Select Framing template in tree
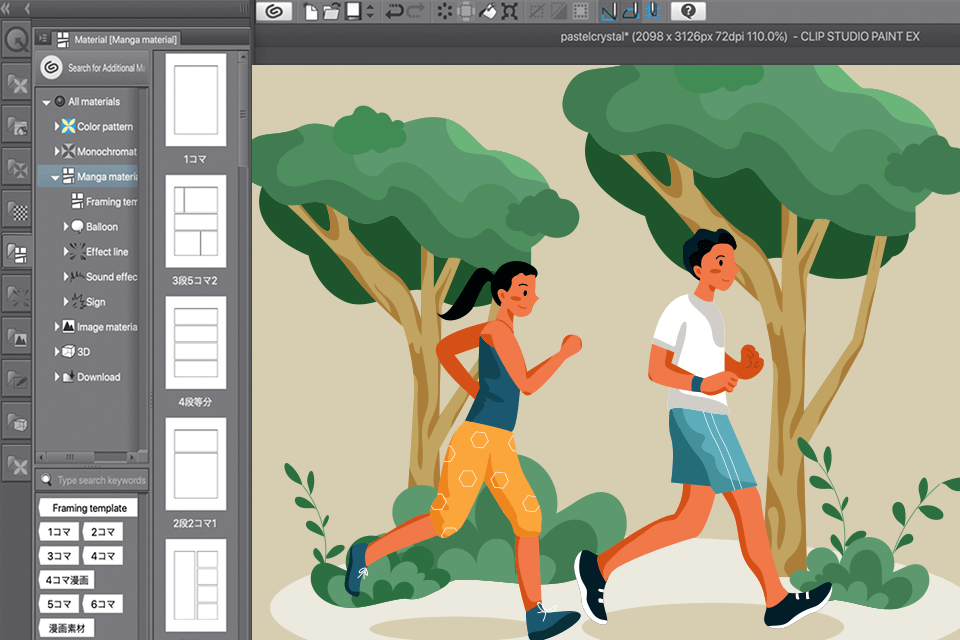Viewport: 960px width, 640px height. (111, 201)
